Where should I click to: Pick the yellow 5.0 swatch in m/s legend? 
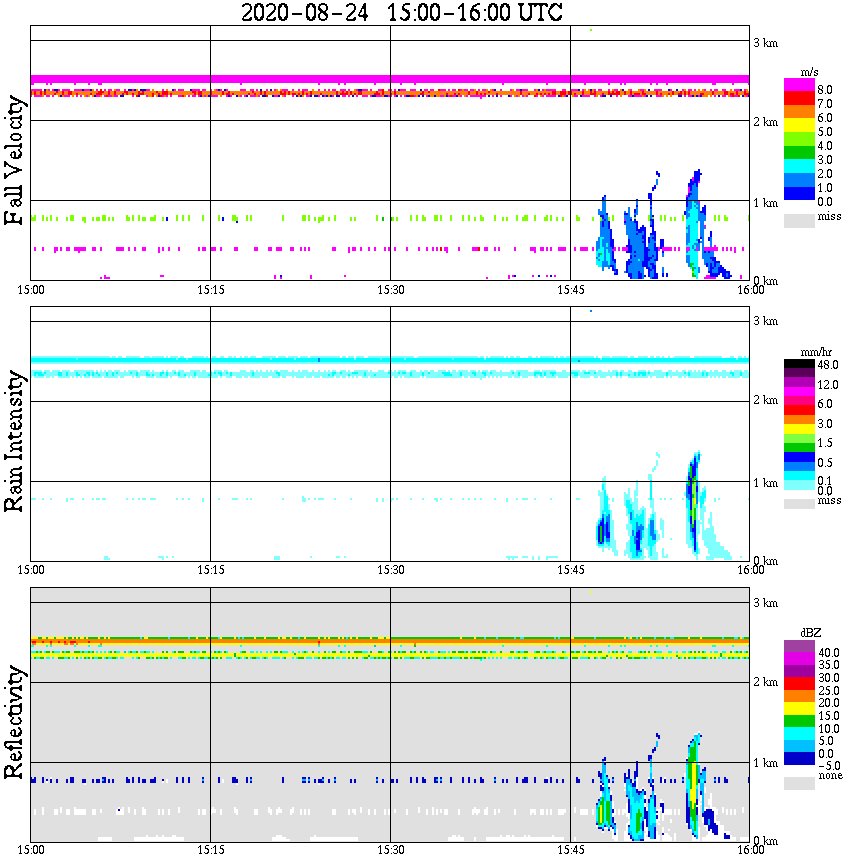point(799,126)
